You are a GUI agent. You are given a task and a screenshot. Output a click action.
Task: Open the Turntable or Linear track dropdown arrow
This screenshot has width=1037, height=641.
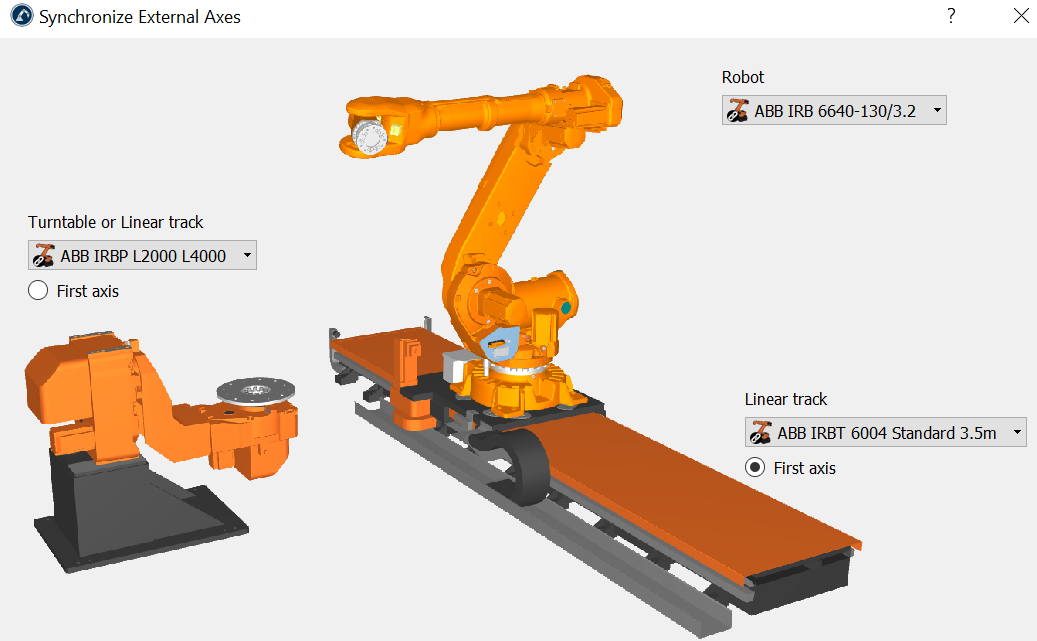coord(247,256)
